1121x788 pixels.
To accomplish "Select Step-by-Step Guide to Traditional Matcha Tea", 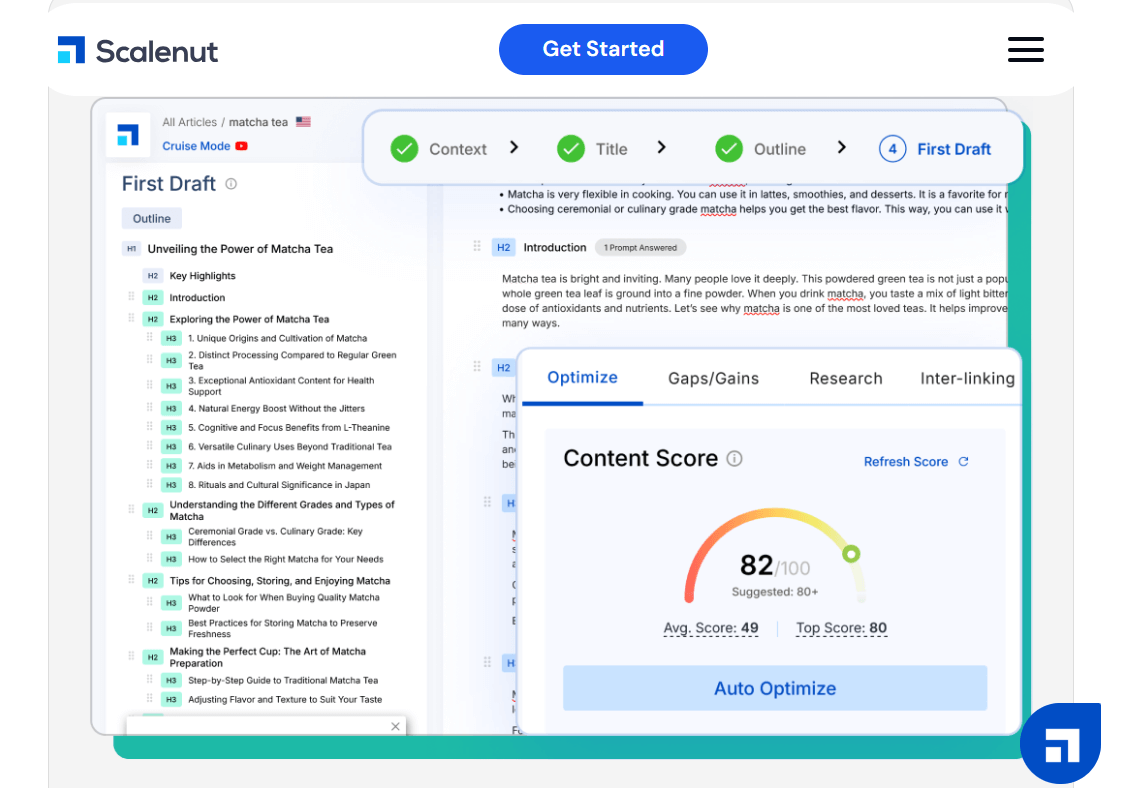I will (x=283, y=681).
